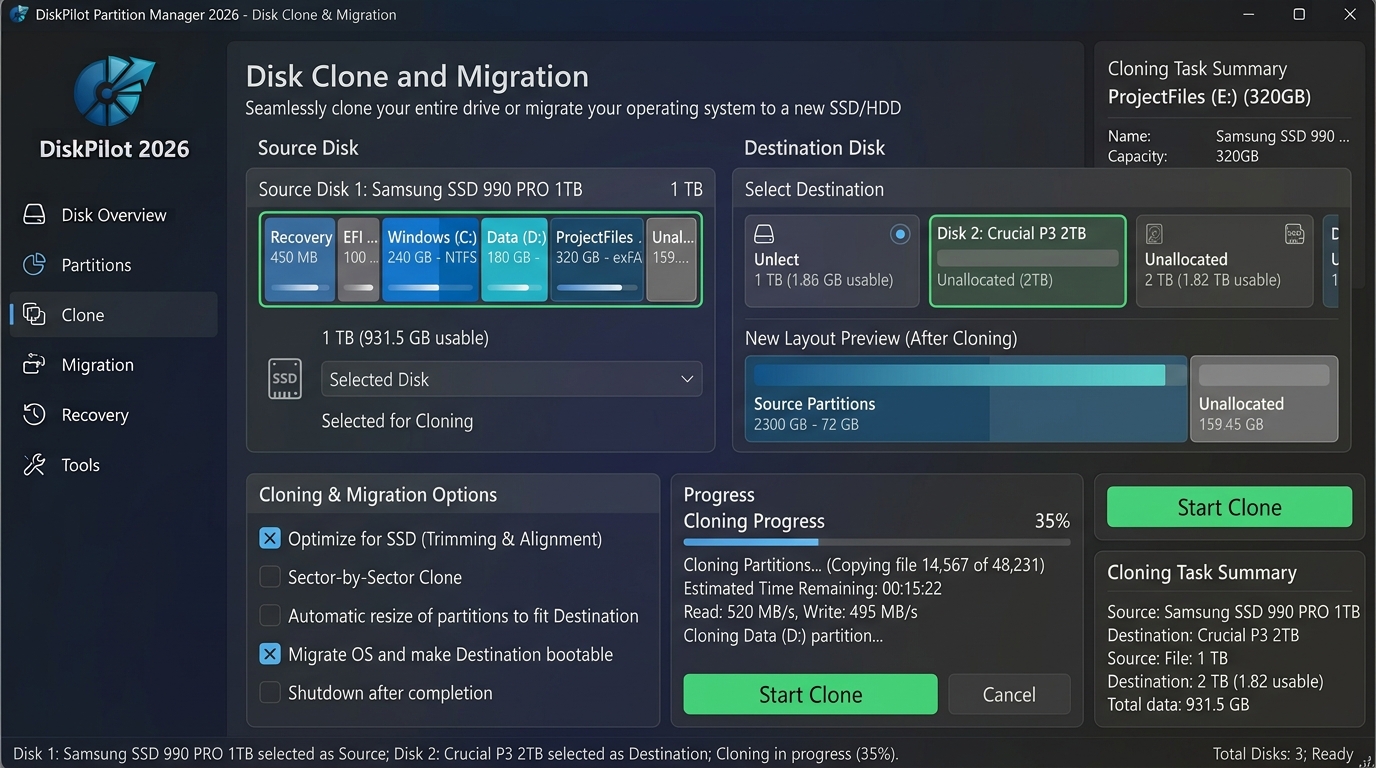The image size is (1376, 768).
Task: Click the status bar Total Disks text
Action: click(x=1283, y=754)
